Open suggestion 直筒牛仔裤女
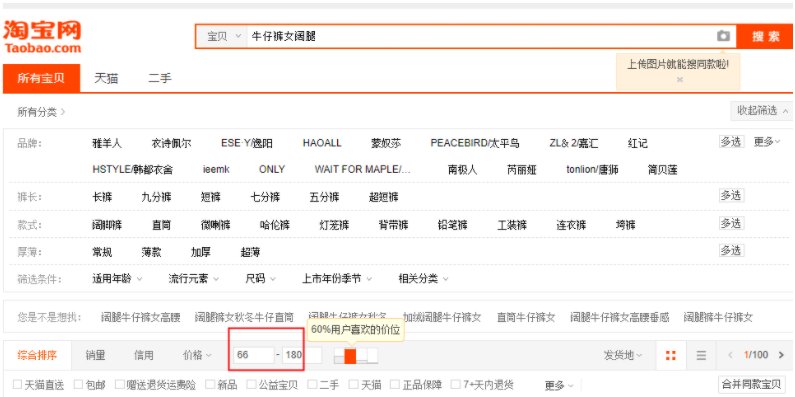The image size is (795, 397). tap(526, 318)
